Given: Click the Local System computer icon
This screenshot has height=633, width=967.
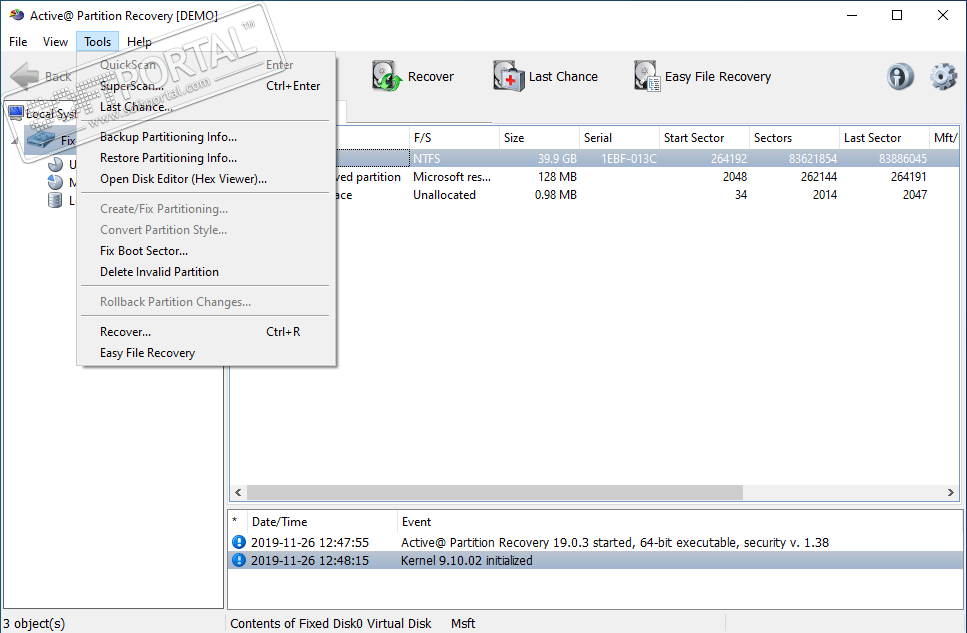Looking at the screenshot, I should point(16,113).
